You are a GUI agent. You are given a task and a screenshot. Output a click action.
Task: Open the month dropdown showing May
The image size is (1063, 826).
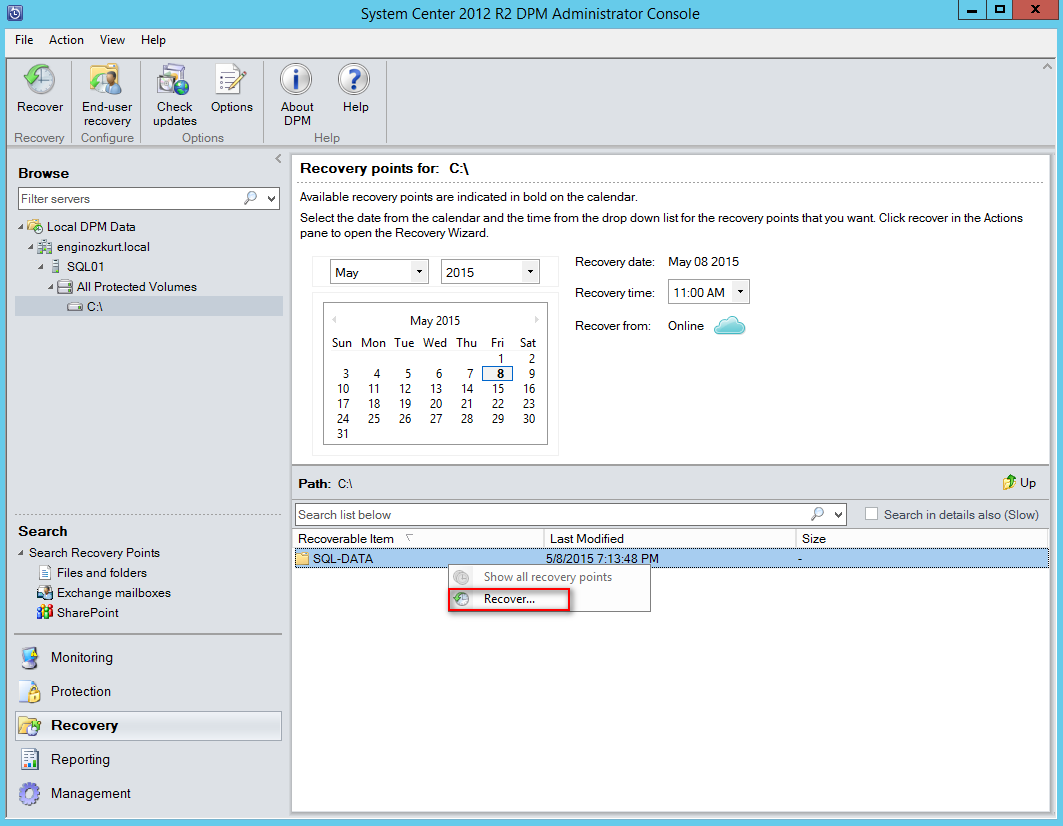419,272
